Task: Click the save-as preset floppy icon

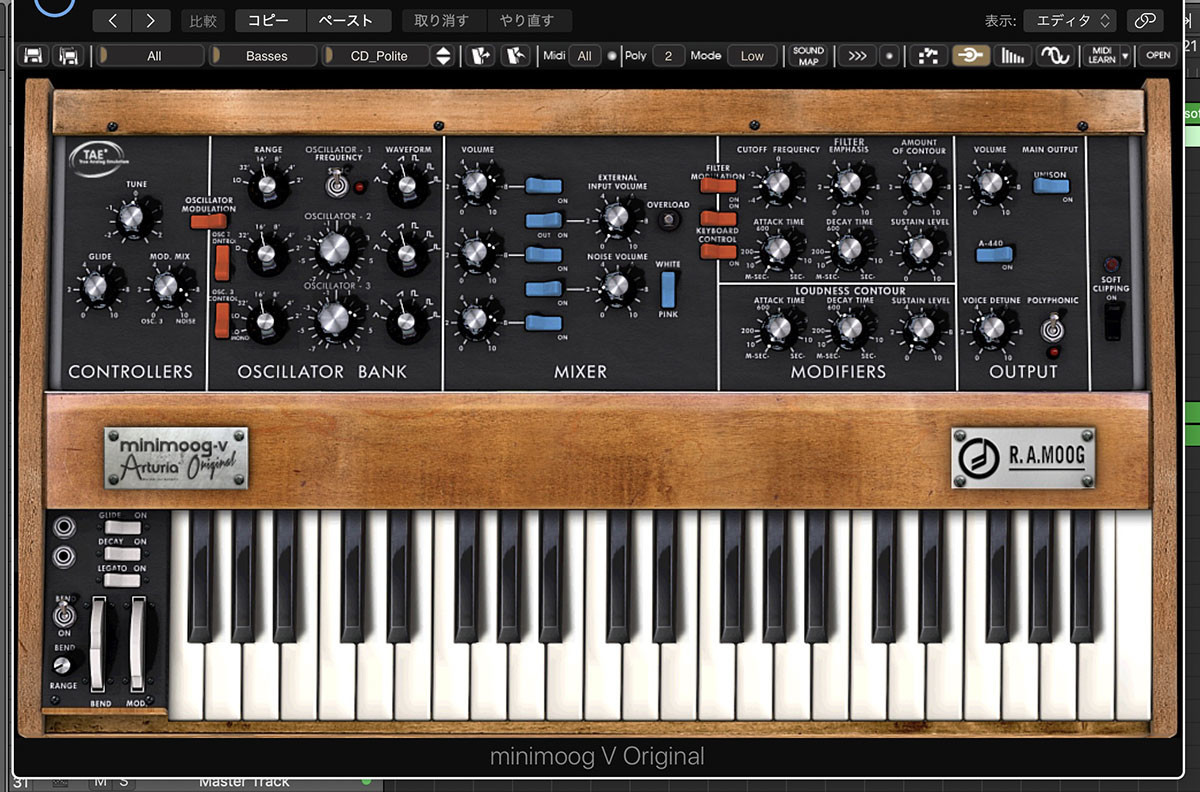Action: click(70, 56)
